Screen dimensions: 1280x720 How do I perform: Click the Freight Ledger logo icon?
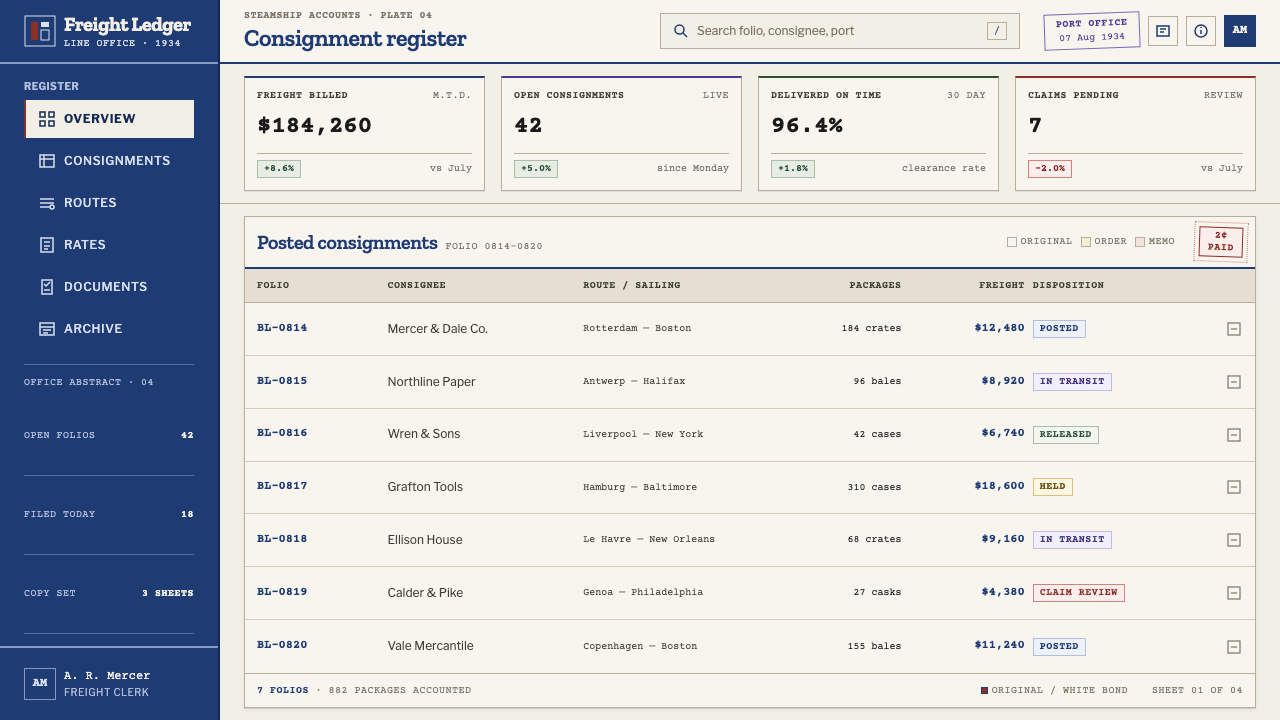(x=40, y=31)
